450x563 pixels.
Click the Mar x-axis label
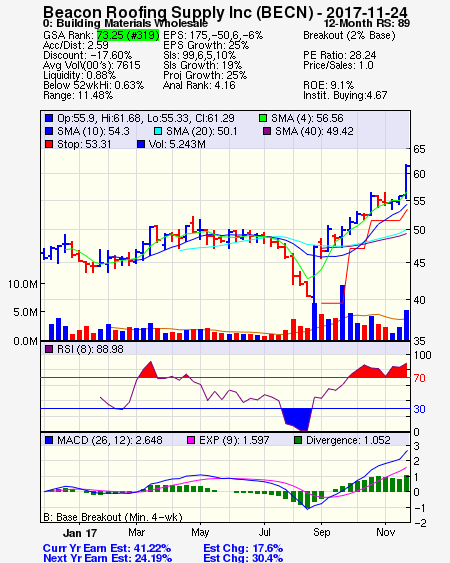(x=136, y=532)
